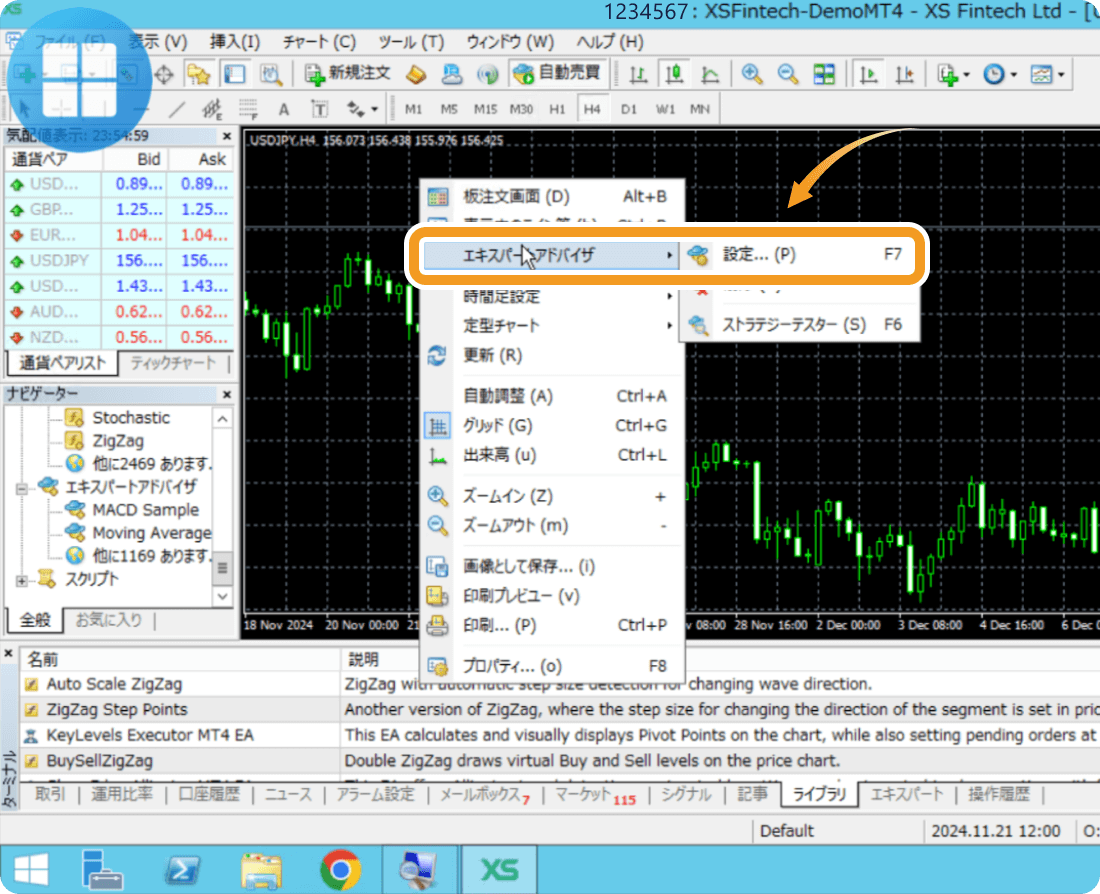Open File Explorer from the taskbar

261,871
